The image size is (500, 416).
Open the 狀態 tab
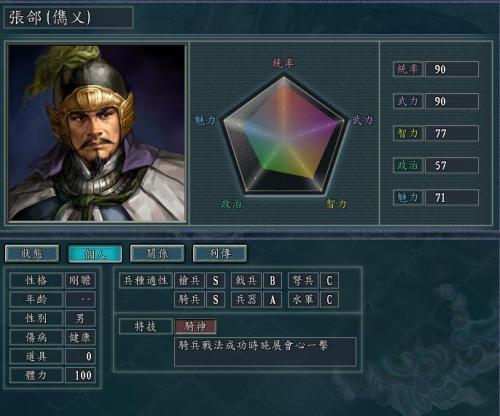click(x=32, y=254)
